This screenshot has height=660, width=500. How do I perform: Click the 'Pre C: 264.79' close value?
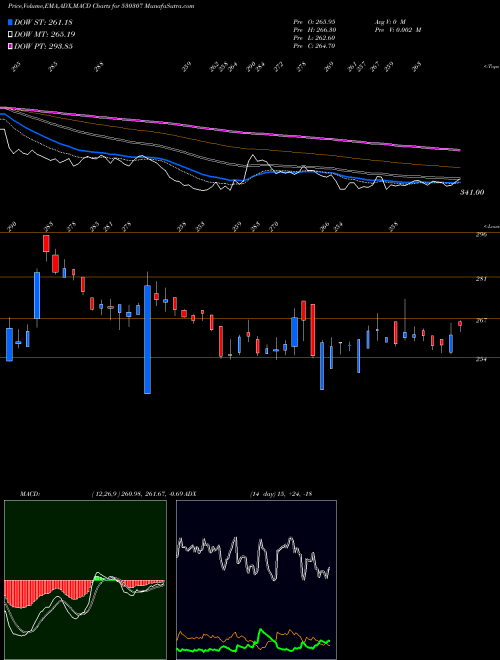(314, 46)
